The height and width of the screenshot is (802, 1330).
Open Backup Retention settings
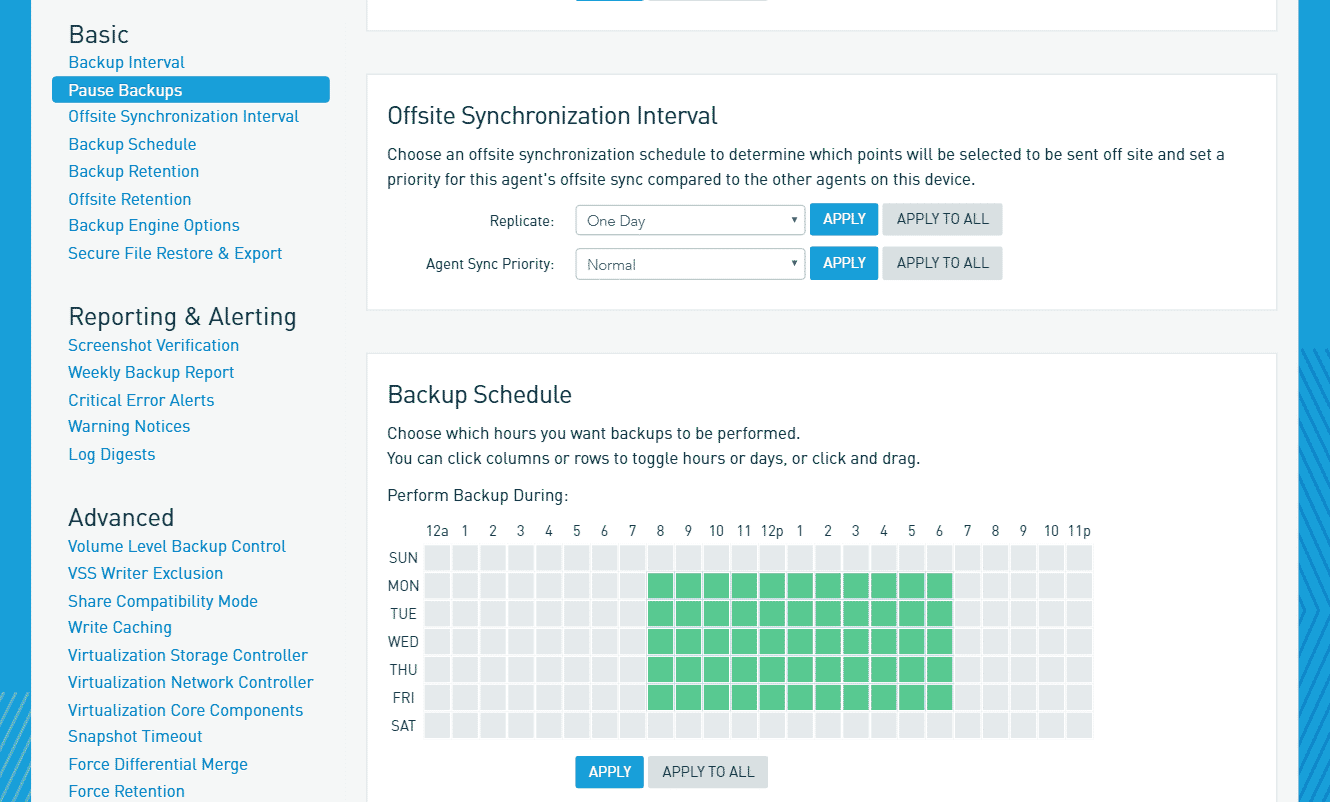pos(133,171)
